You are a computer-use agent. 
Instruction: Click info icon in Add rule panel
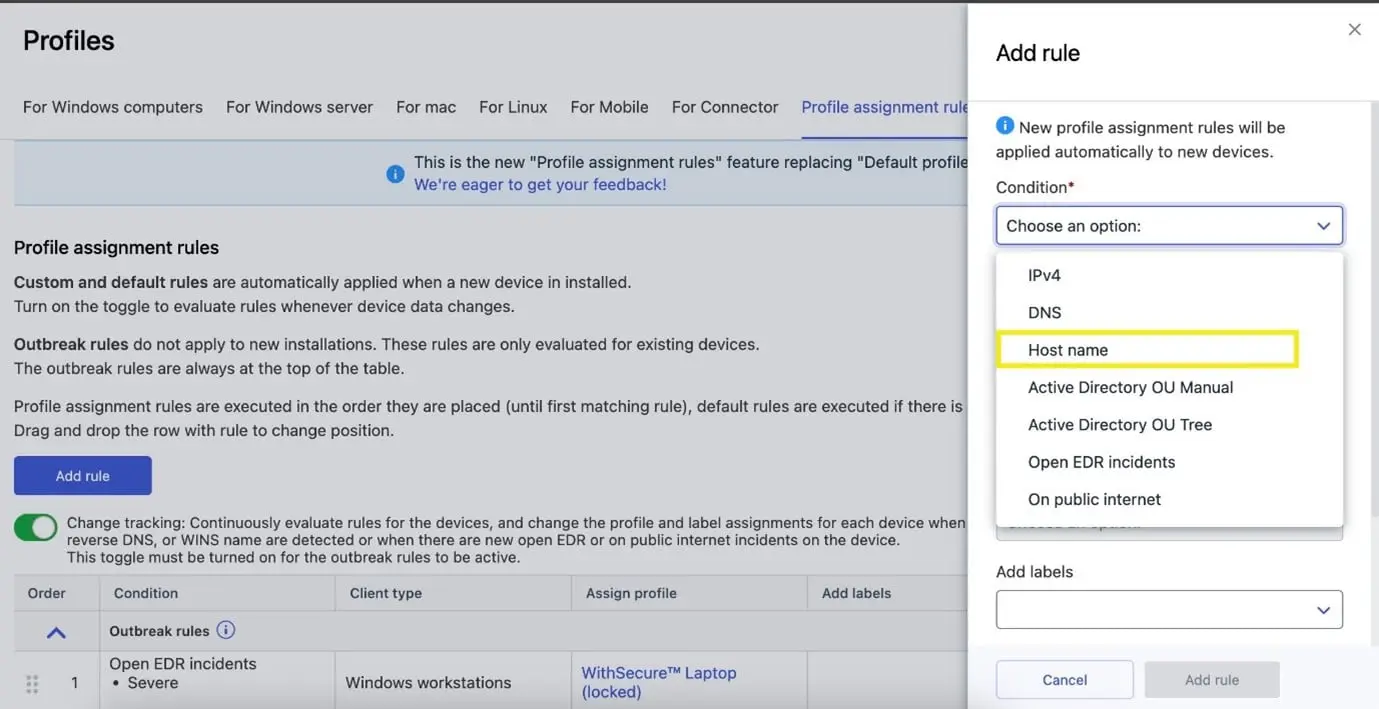[1005, 127]
